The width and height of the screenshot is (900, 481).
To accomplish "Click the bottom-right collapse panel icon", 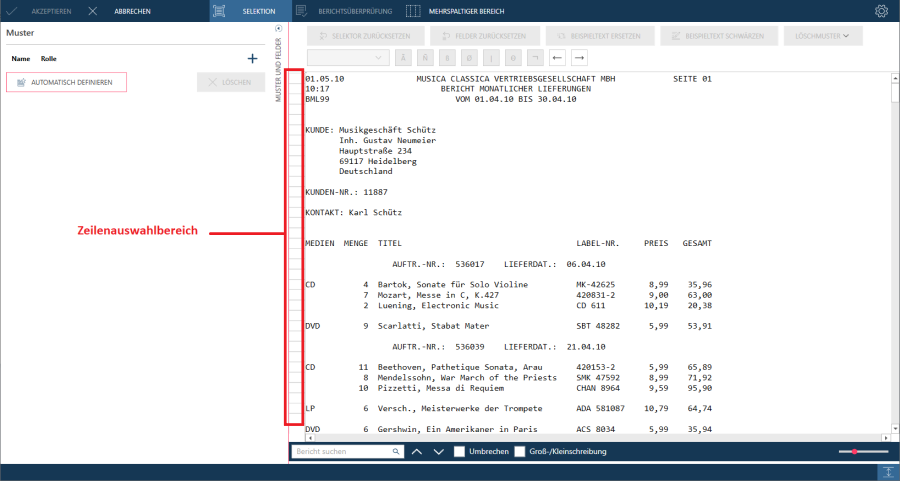I will 886,471.
